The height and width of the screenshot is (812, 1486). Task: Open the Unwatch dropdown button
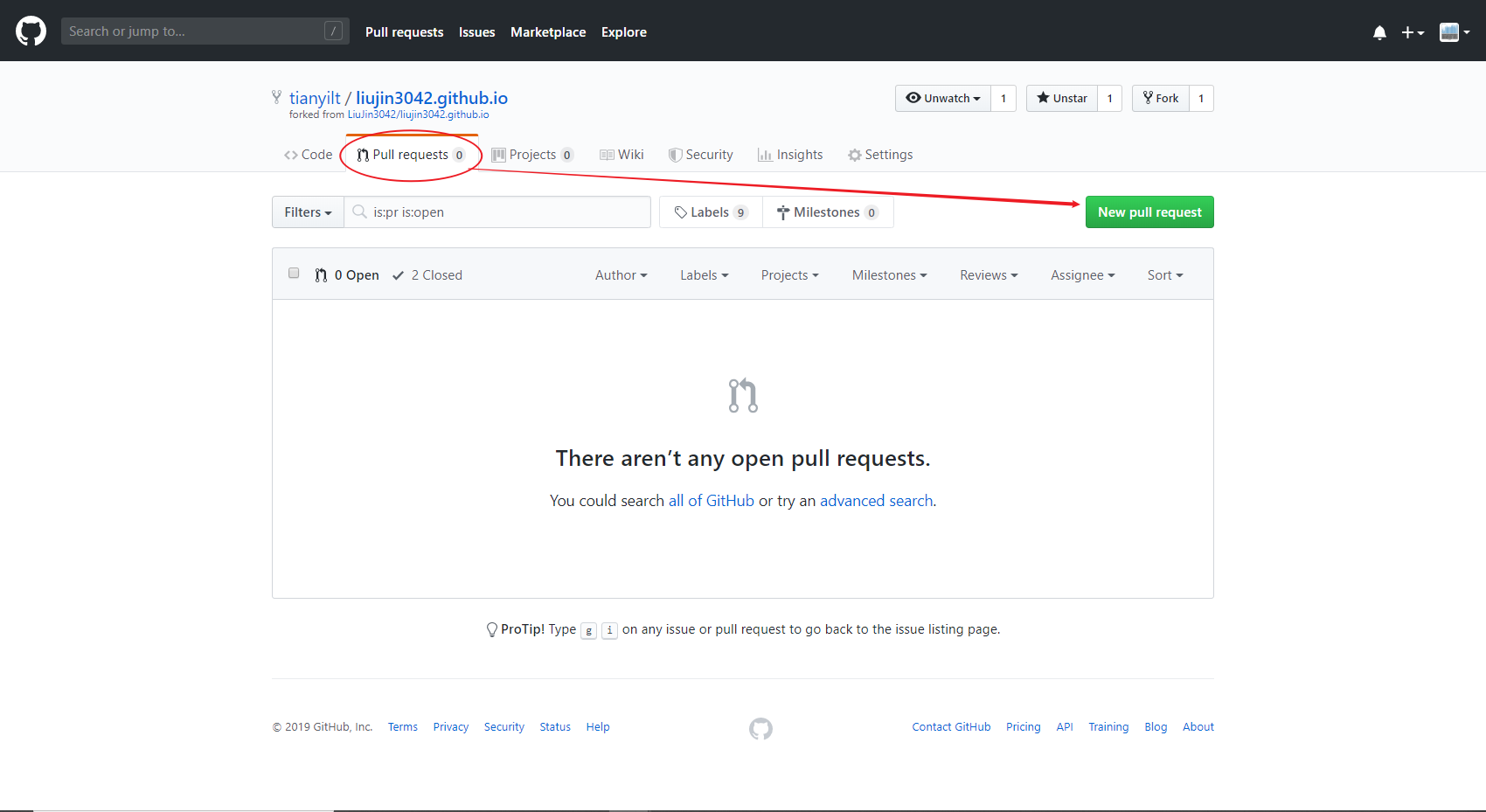[943, 98]
